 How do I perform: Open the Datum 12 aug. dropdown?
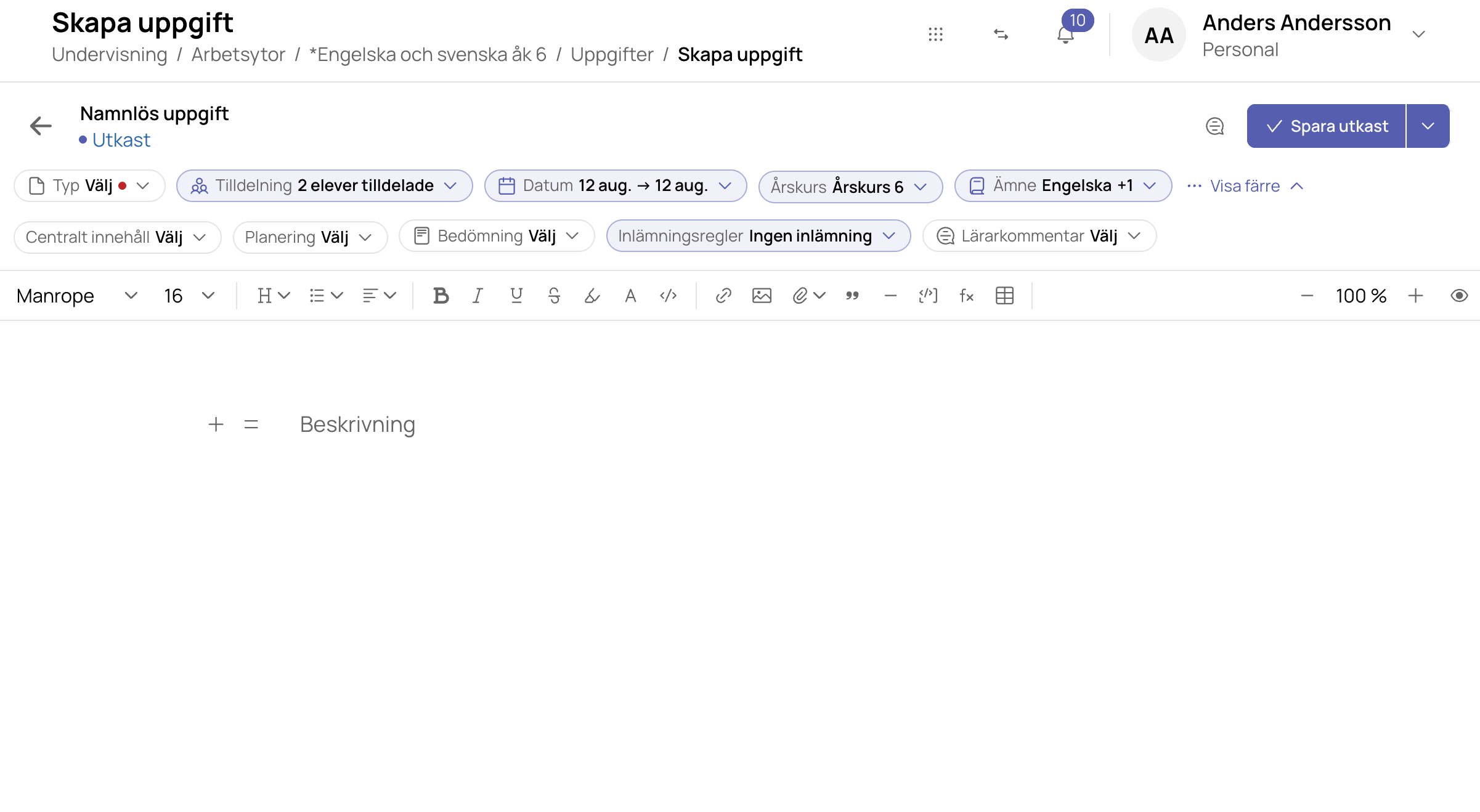coord(616,186)
